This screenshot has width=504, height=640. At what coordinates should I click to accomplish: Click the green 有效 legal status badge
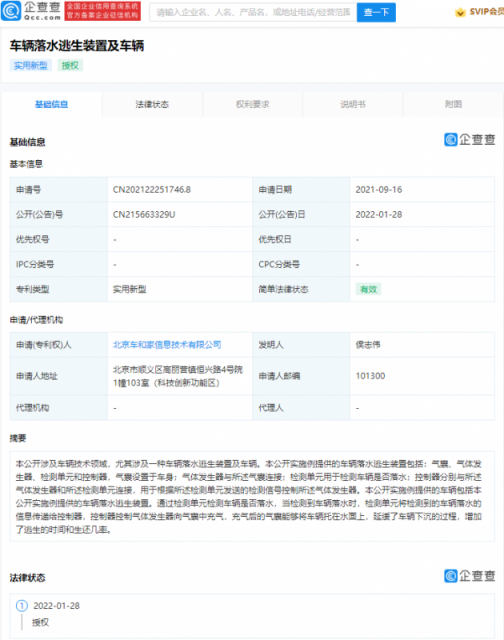(x=369, y=289)
